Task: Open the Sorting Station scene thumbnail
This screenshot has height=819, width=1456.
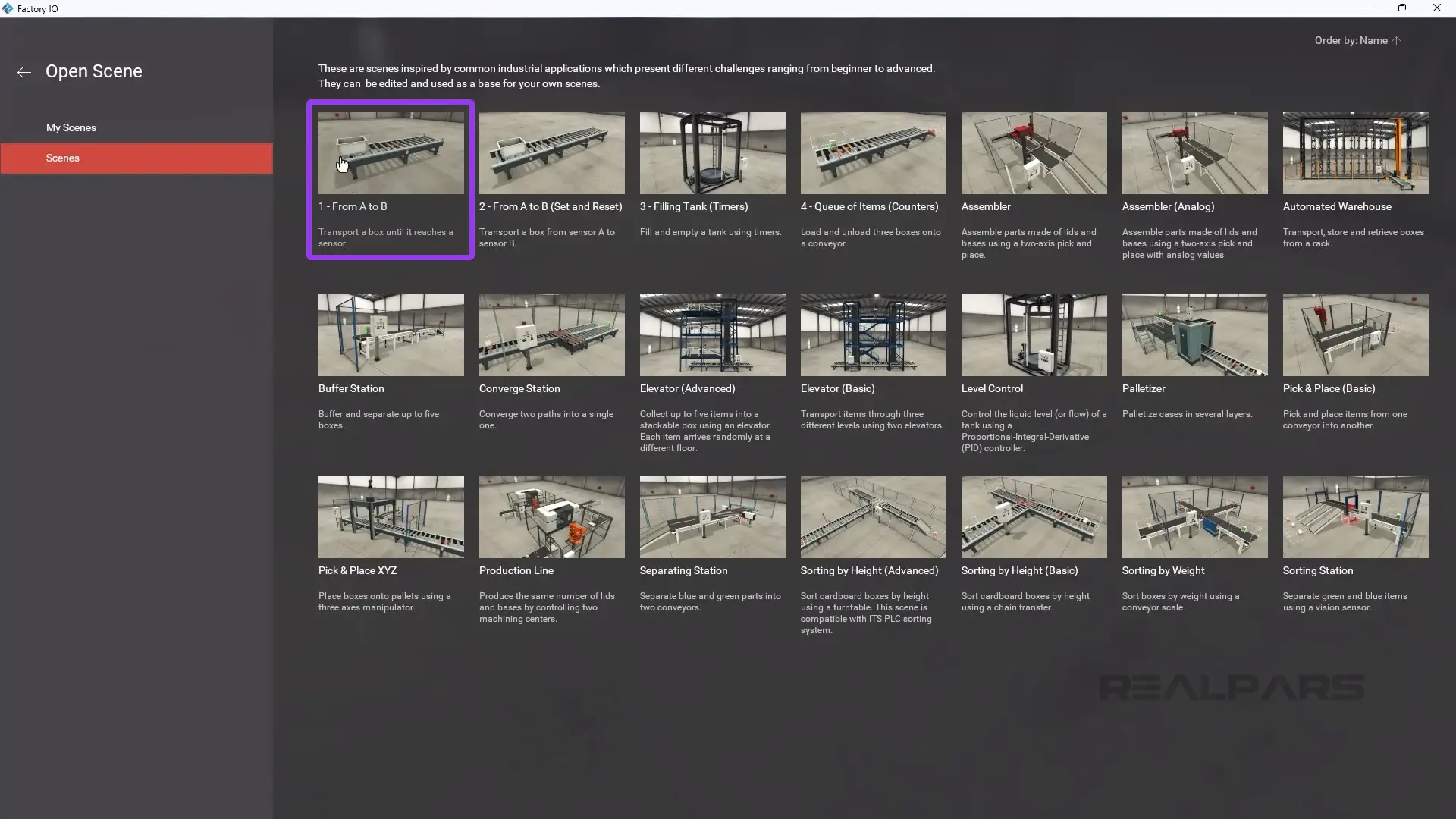Action: (x=1355, y=517)
